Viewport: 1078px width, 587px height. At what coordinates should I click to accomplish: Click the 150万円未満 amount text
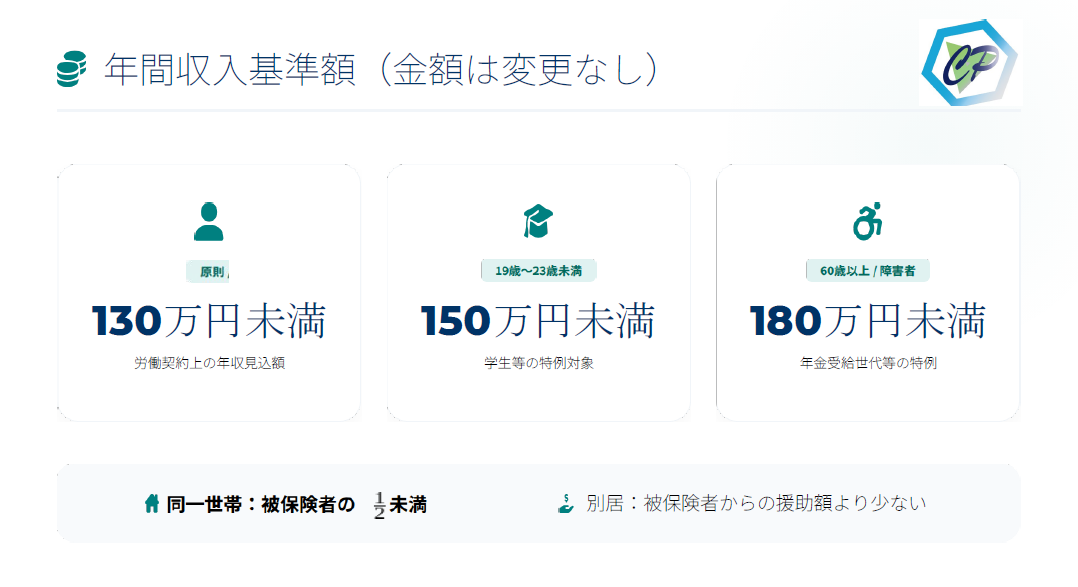click(x=538, y=322)
